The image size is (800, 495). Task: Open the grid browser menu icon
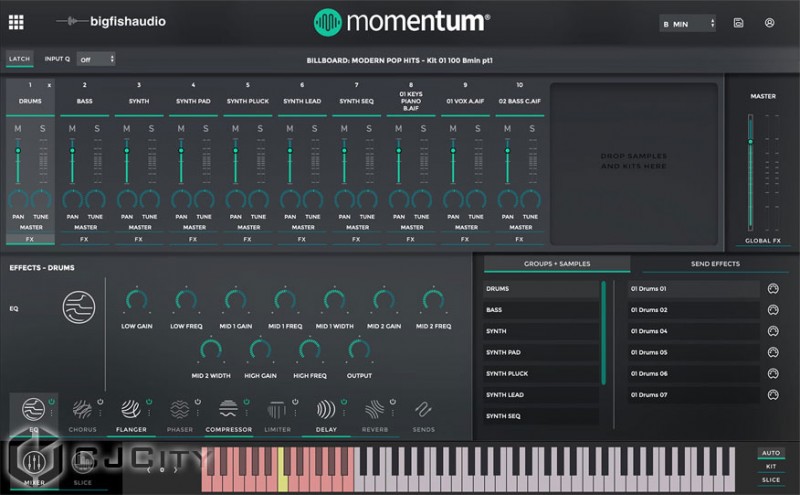(16, 22)
